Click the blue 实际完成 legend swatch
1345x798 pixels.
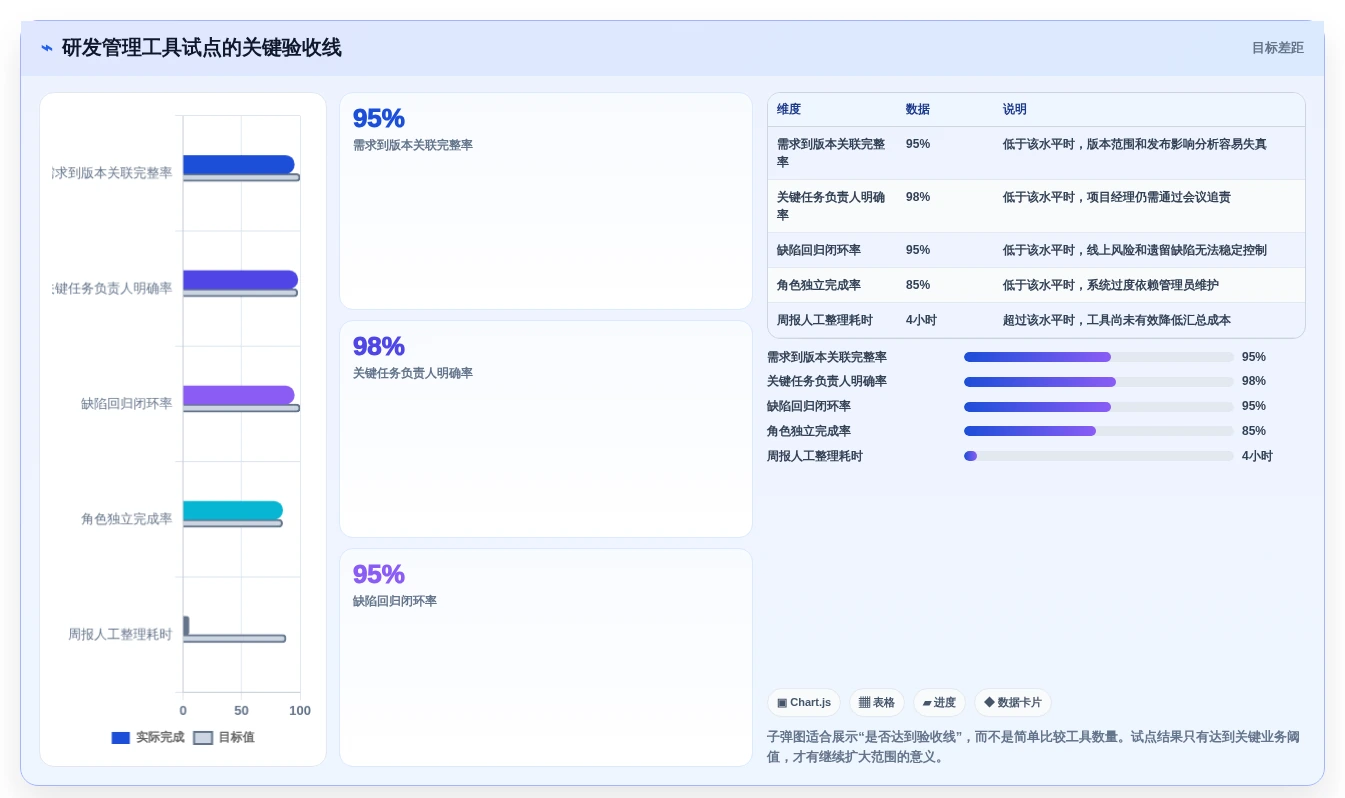click(121, 738)
